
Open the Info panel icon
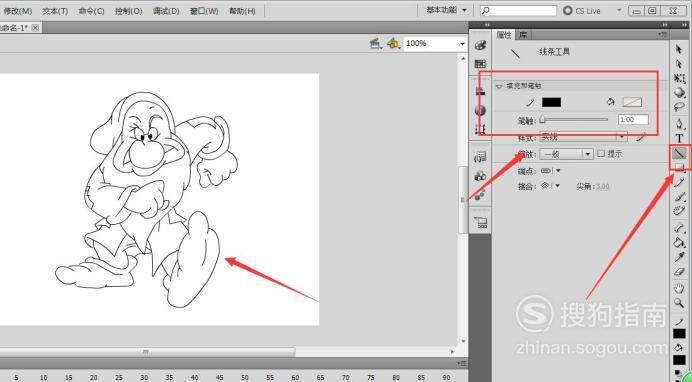coord(480,110)
